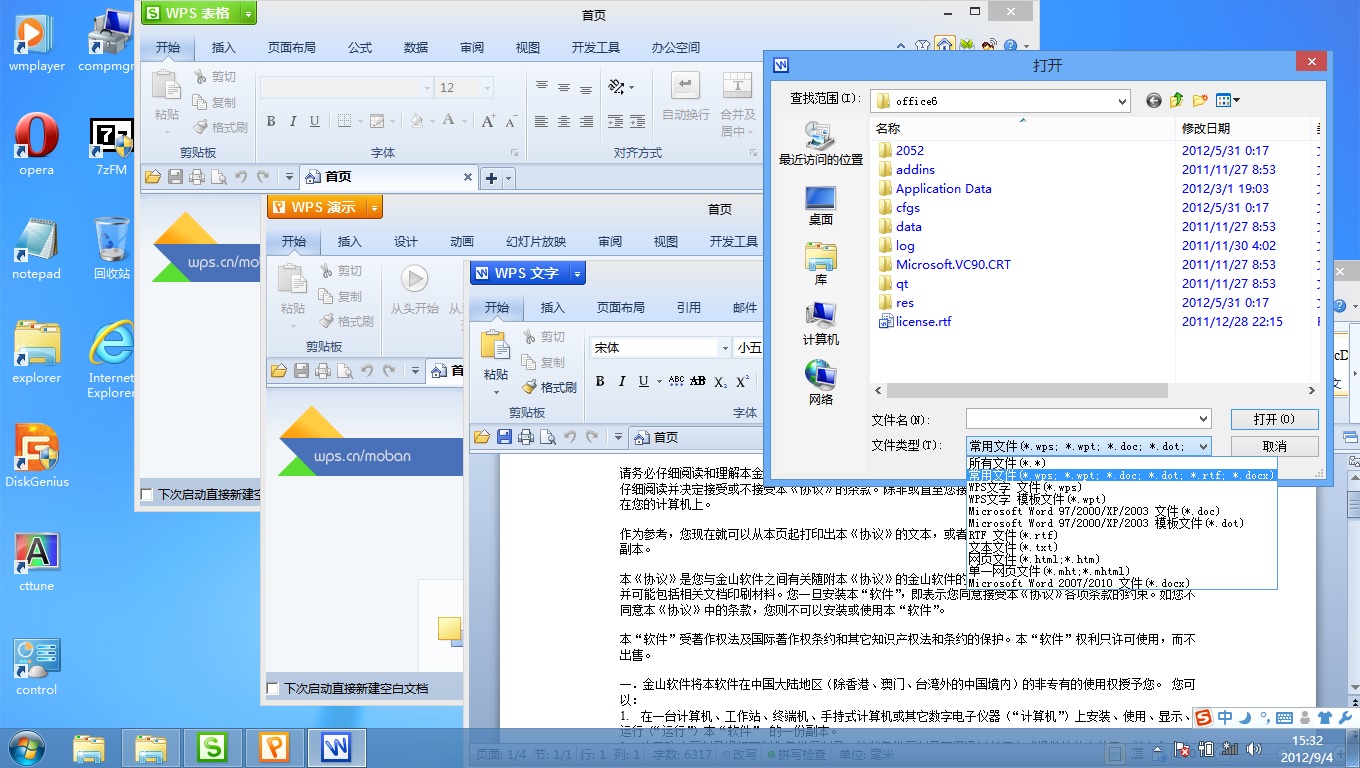Toggle 下次启动直接新建 checkbox in WPS 表格

coord(147,495)
